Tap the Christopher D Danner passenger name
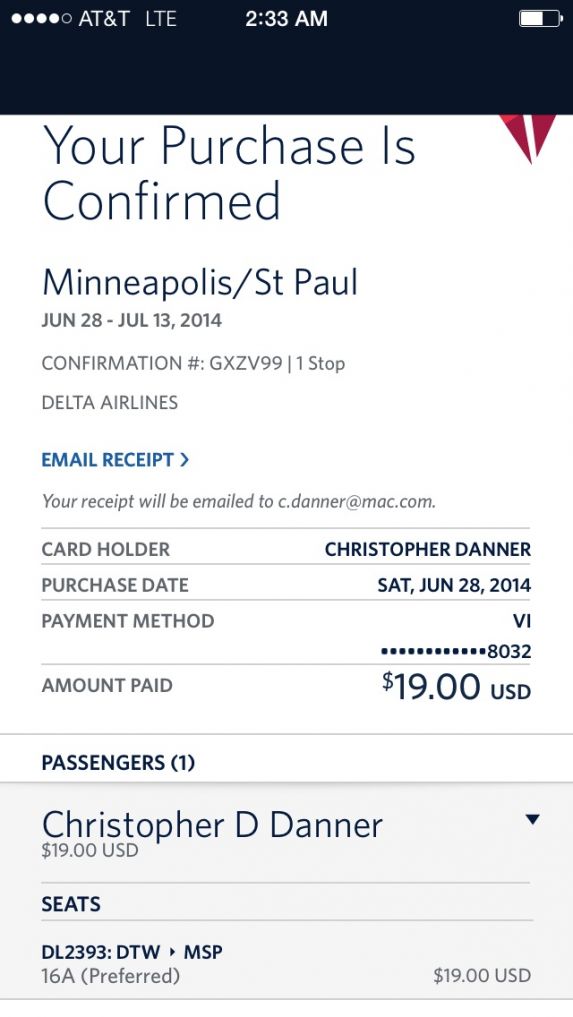Screen dimensions: 573x1017 212,825
